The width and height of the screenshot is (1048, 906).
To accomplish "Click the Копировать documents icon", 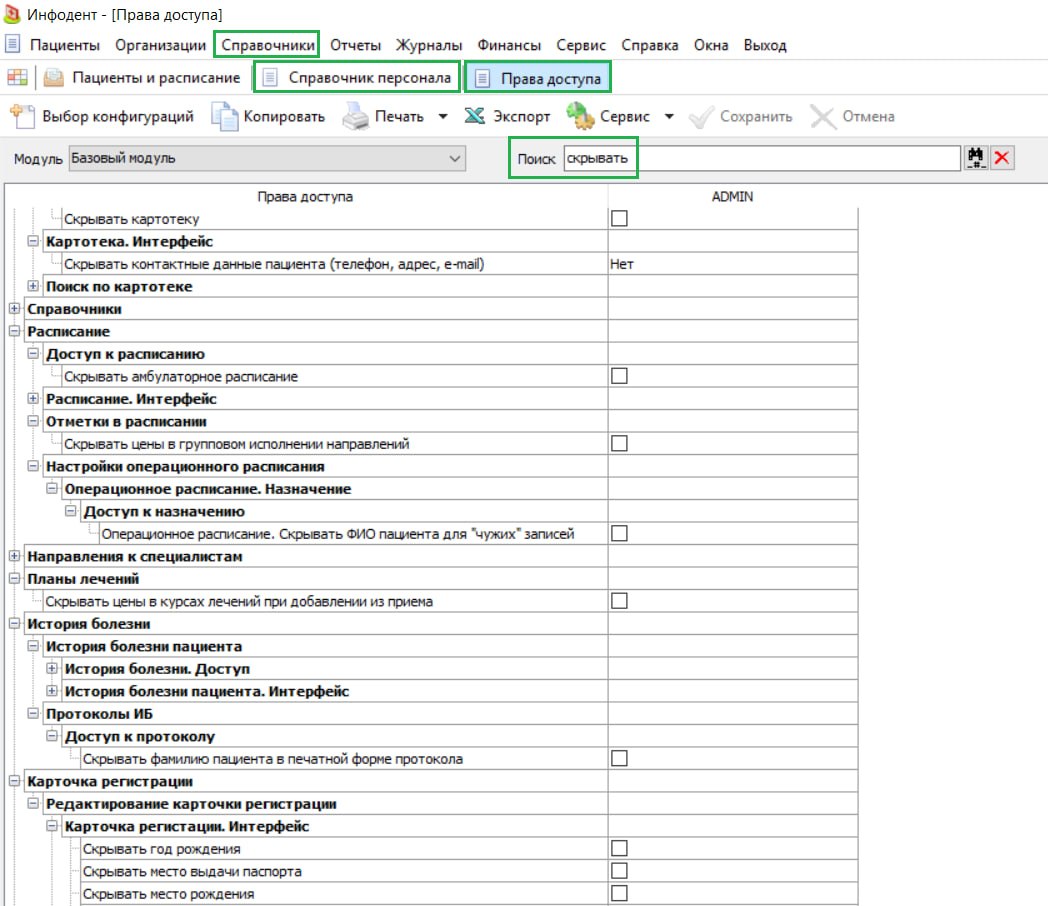I will [225, 116].
